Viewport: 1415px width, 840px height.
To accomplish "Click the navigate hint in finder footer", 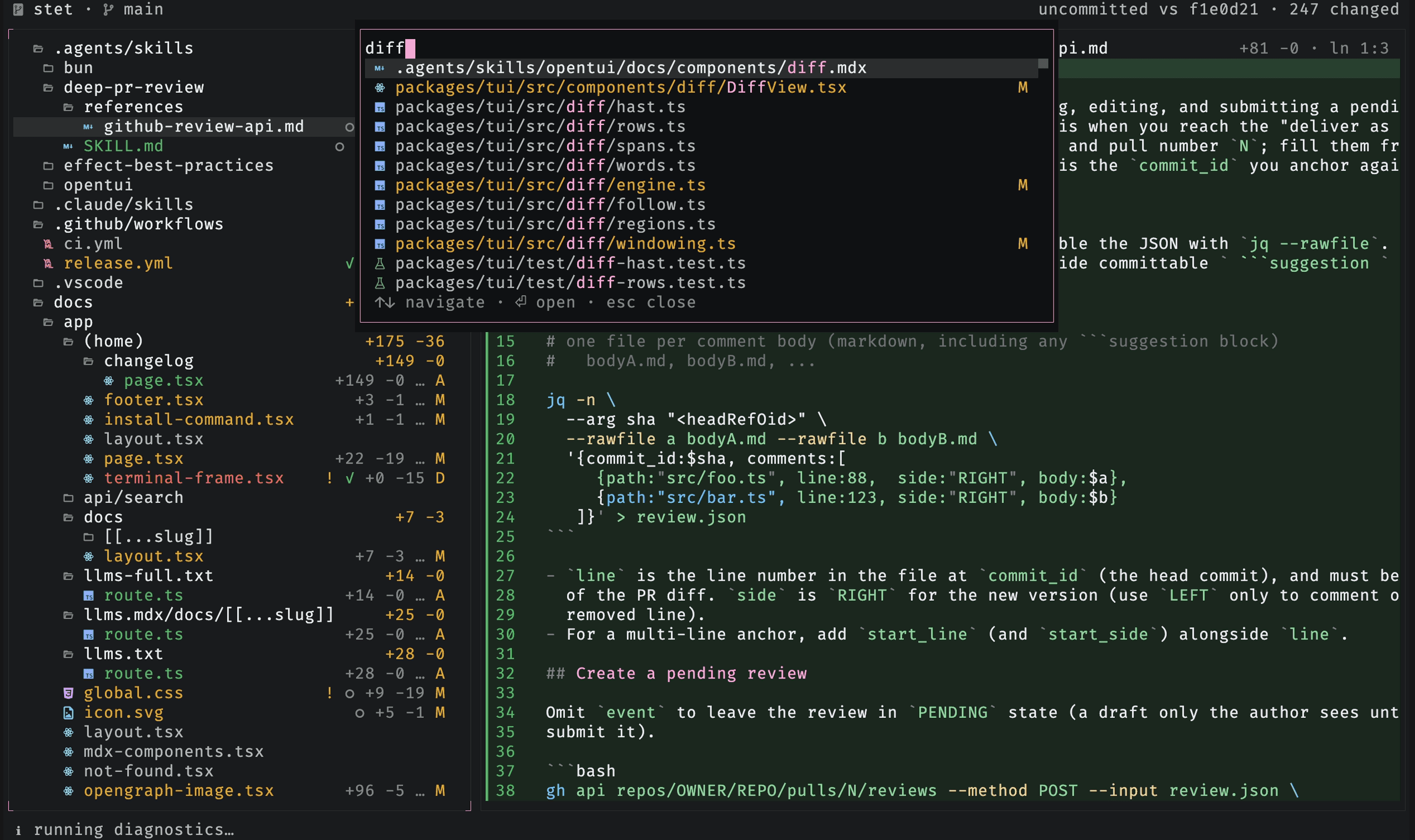I will (x=430, y=302).
